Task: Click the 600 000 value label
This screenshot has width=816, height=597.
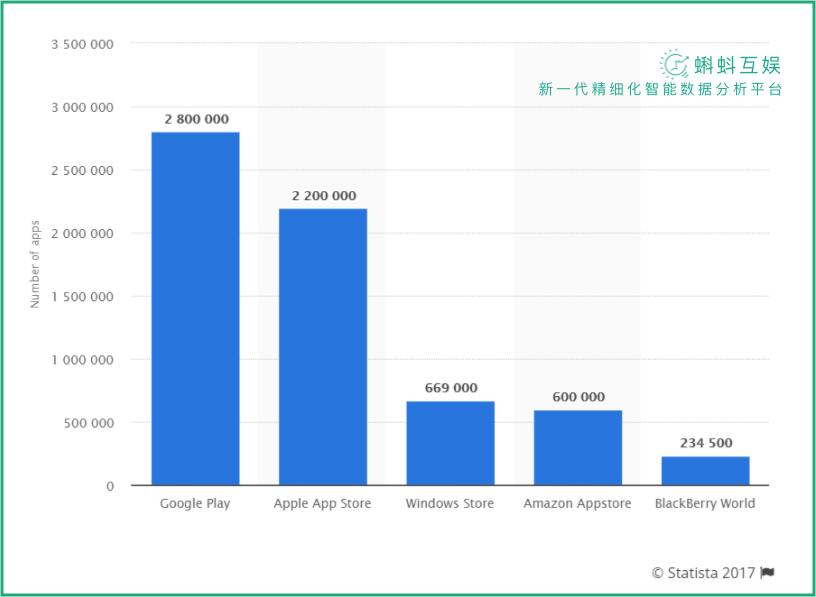Action: [x=579, y=397]
